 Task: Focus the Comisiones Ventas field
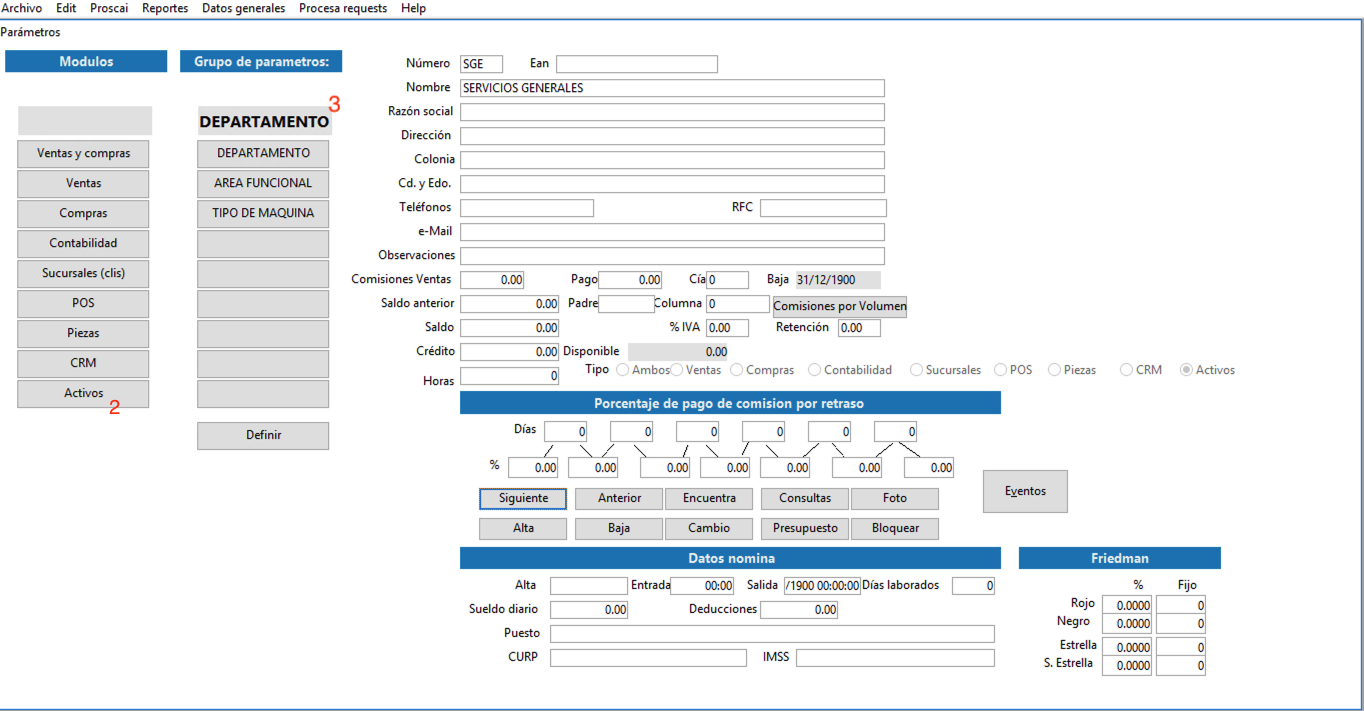[x=493, y=281]
